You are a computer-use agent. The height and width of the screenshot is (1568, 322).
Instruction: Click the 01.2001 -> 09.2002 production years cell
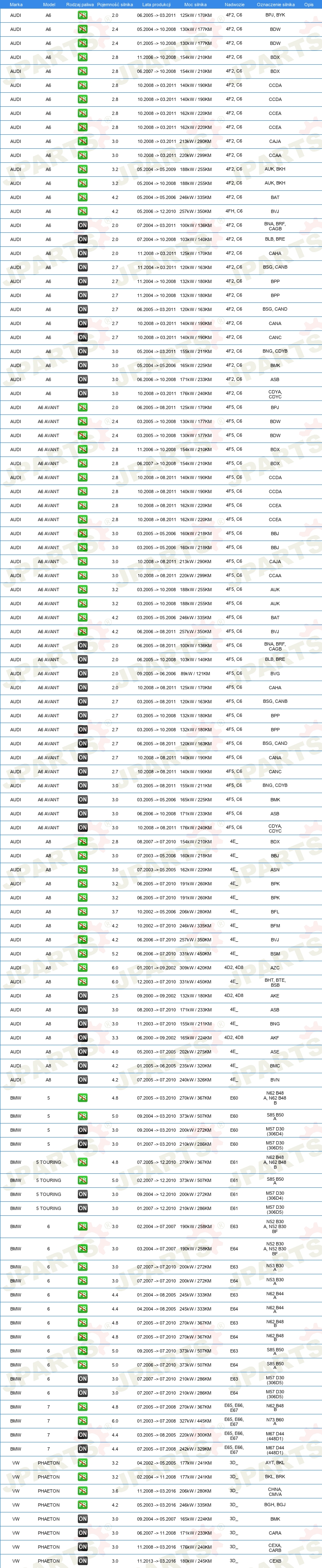(156, 967)
